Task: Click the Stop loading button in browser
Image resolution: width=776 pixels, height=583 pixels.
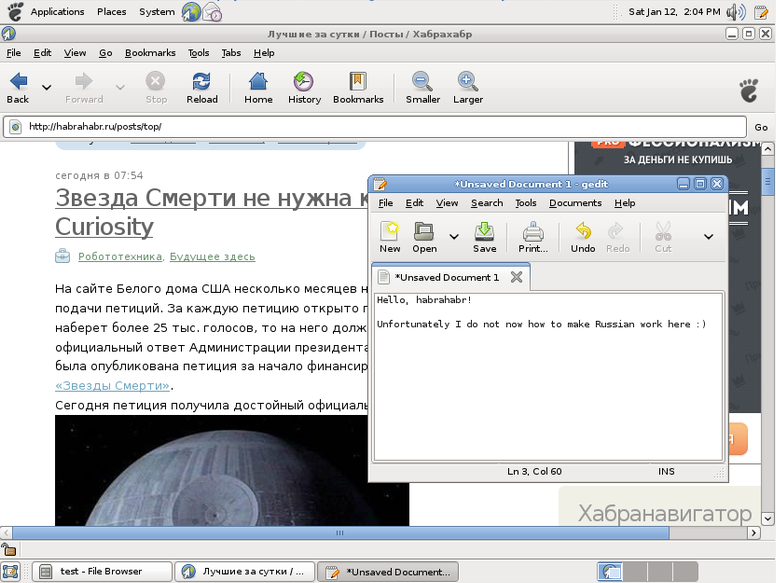Action: pyautogui.click(x=156, y=88)
